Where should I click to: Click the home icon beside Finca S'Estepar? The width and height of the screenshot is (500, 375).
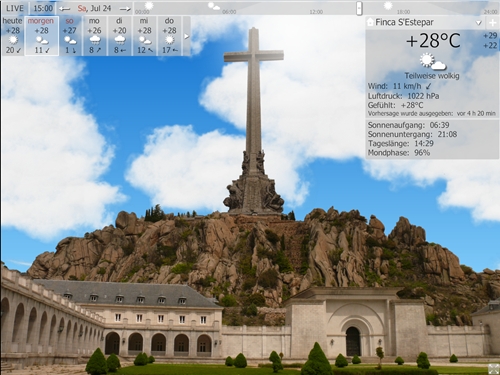[370, 22]
